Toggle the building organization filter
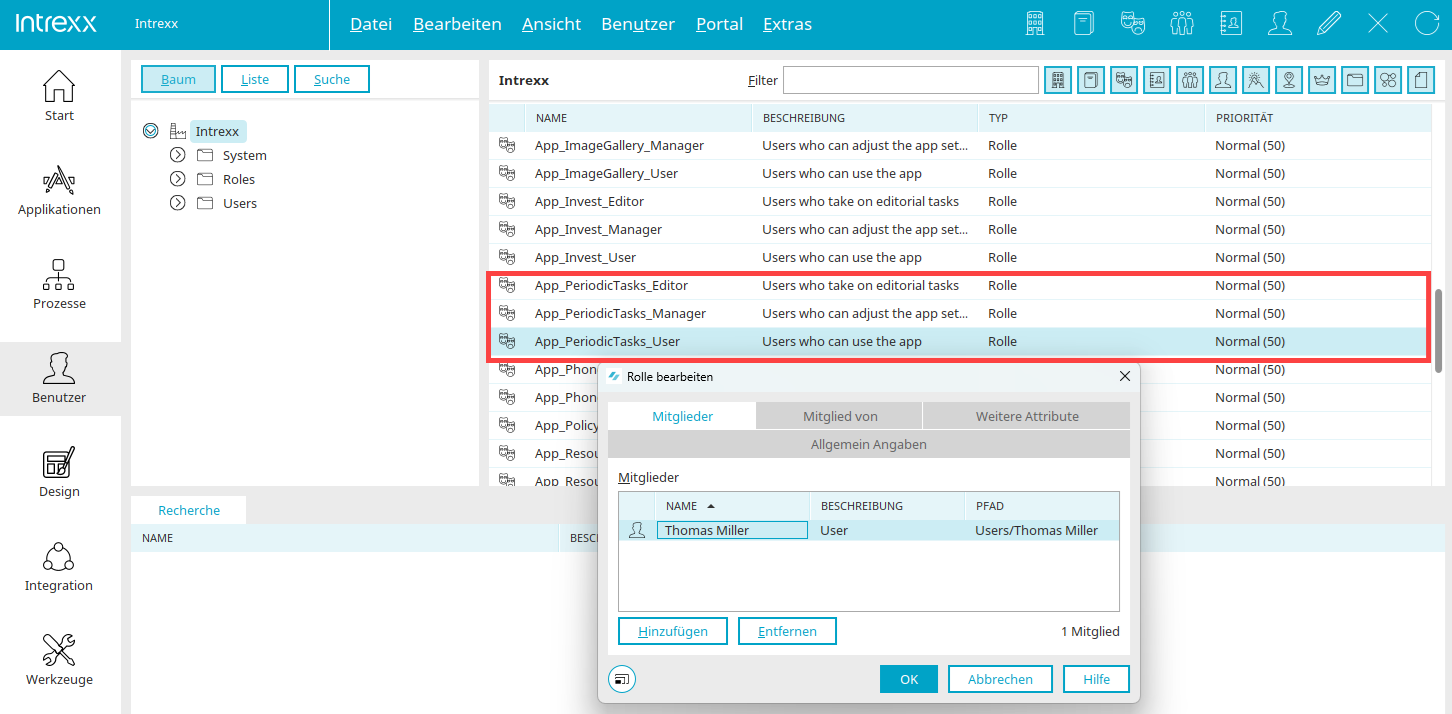Screen dimensions: 1452x714 tap(1057, 80)
